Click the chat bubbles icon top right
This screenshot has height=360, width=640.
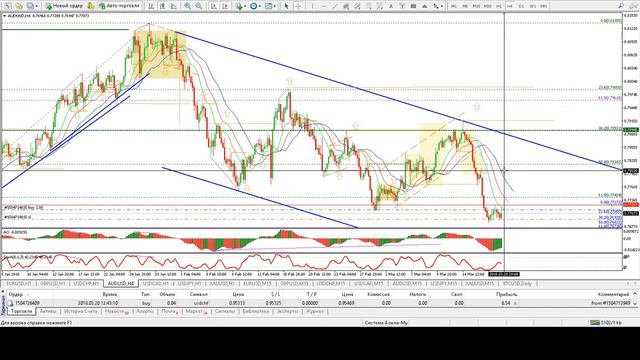coord(632,6)
